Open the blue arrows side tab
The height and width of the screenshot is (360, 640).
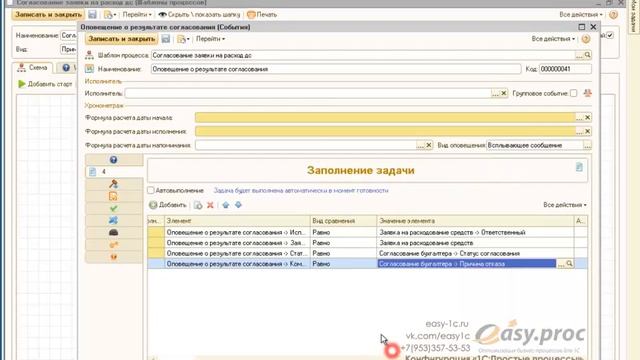click(x=114, y=220)
